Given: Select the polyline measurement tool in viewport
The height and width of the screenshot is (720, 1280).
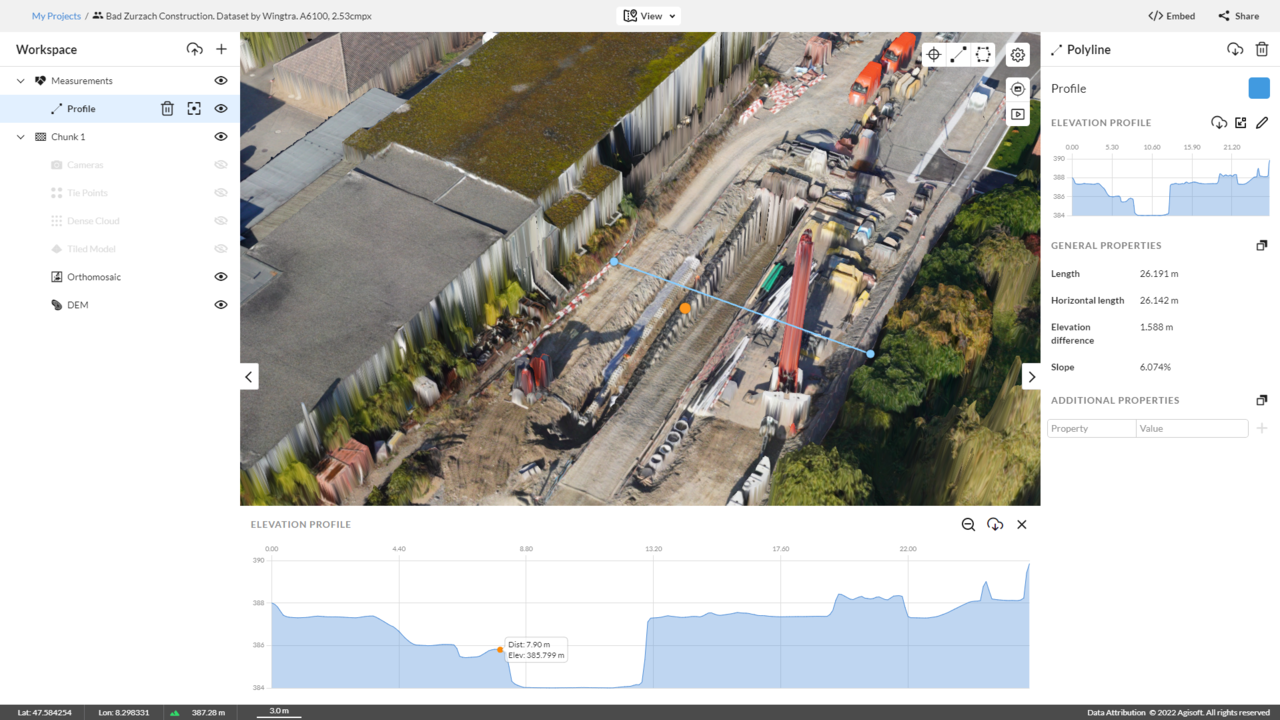Looking at the screenshot, I should pyautogui.click(x=958, y=55).
